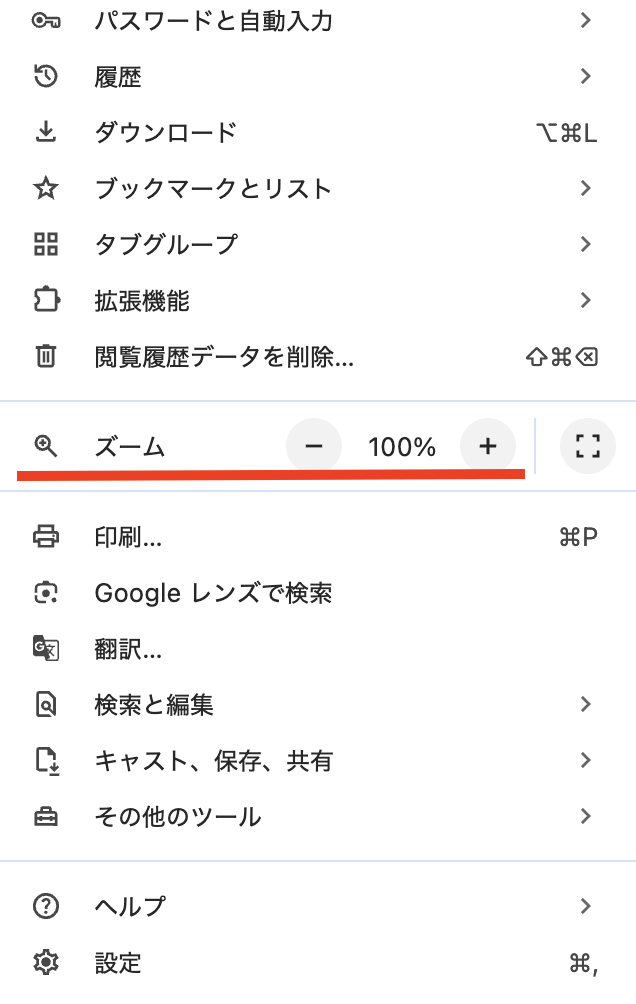Image resolution: width=636 pixels, height=1004 pixels.
Task: Toggle fullscreen with the square brackets button
Action: (x=587, y=446)
